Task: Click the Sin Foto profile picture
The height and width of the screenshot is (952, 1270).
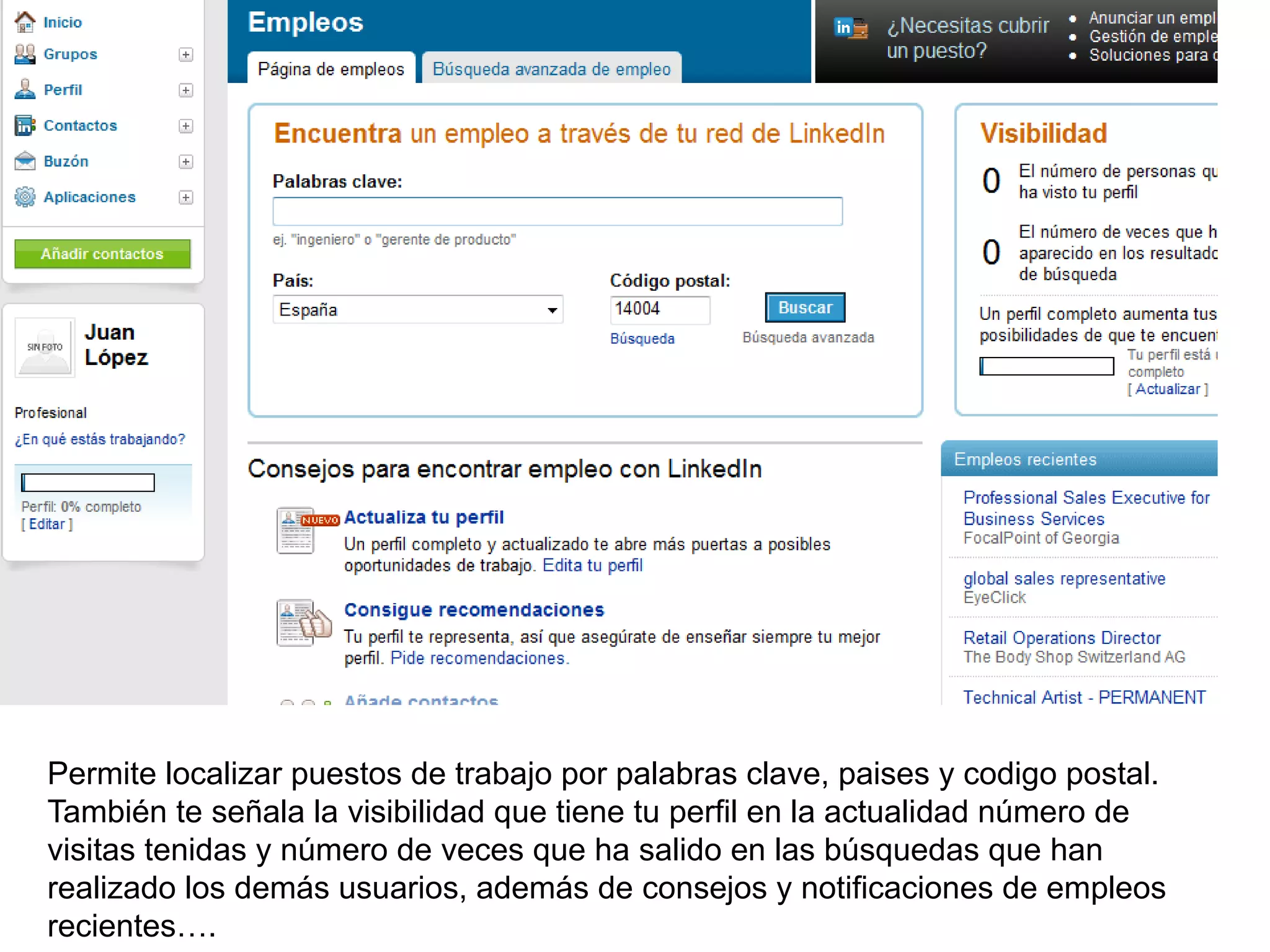Action: pyautogui.click(x=45, y=347)
